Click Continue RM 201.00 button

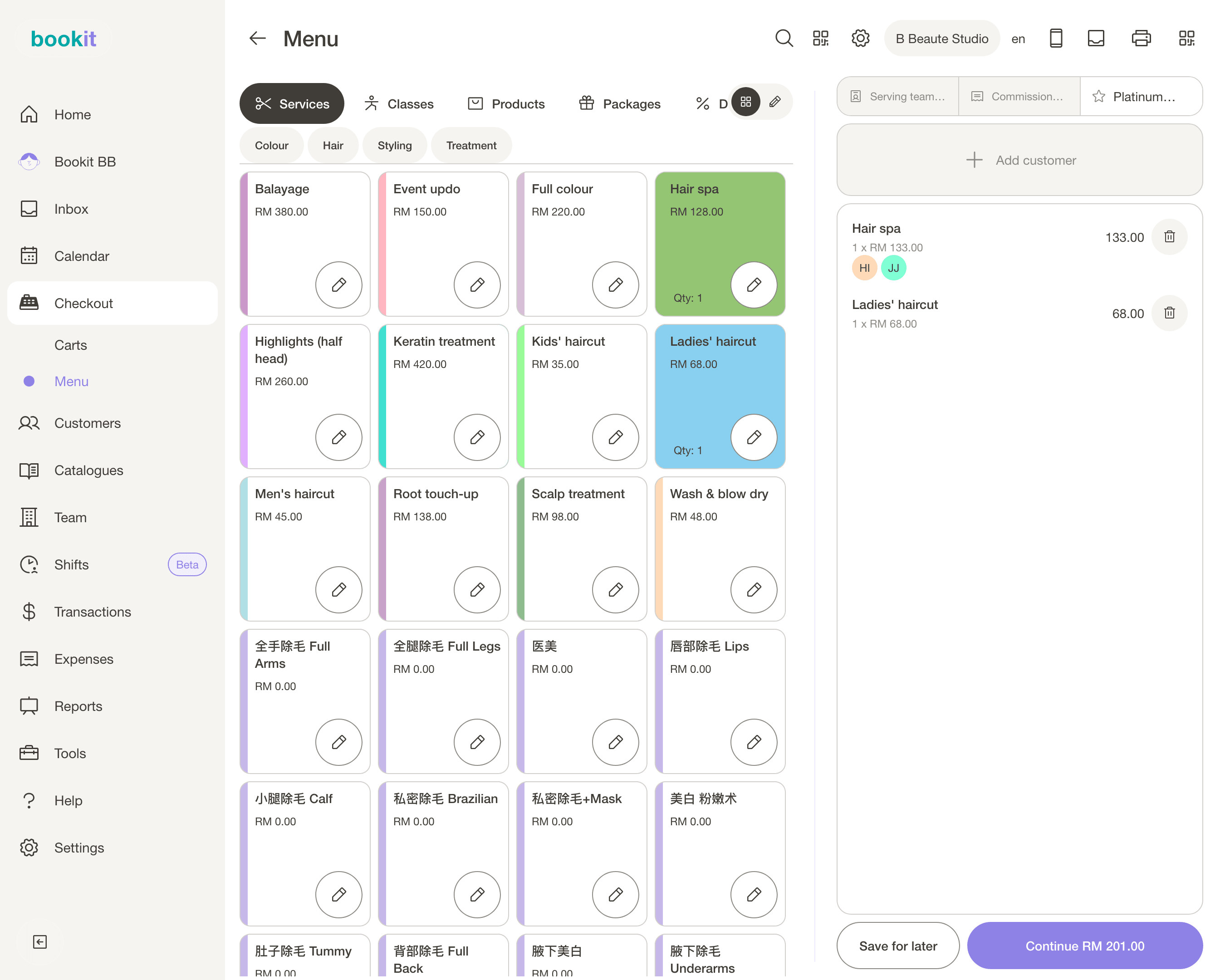click(1085, 946)
